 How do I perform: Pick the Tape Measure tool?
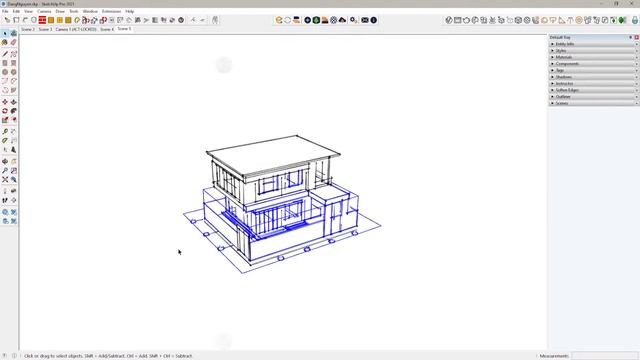[5, 131]
